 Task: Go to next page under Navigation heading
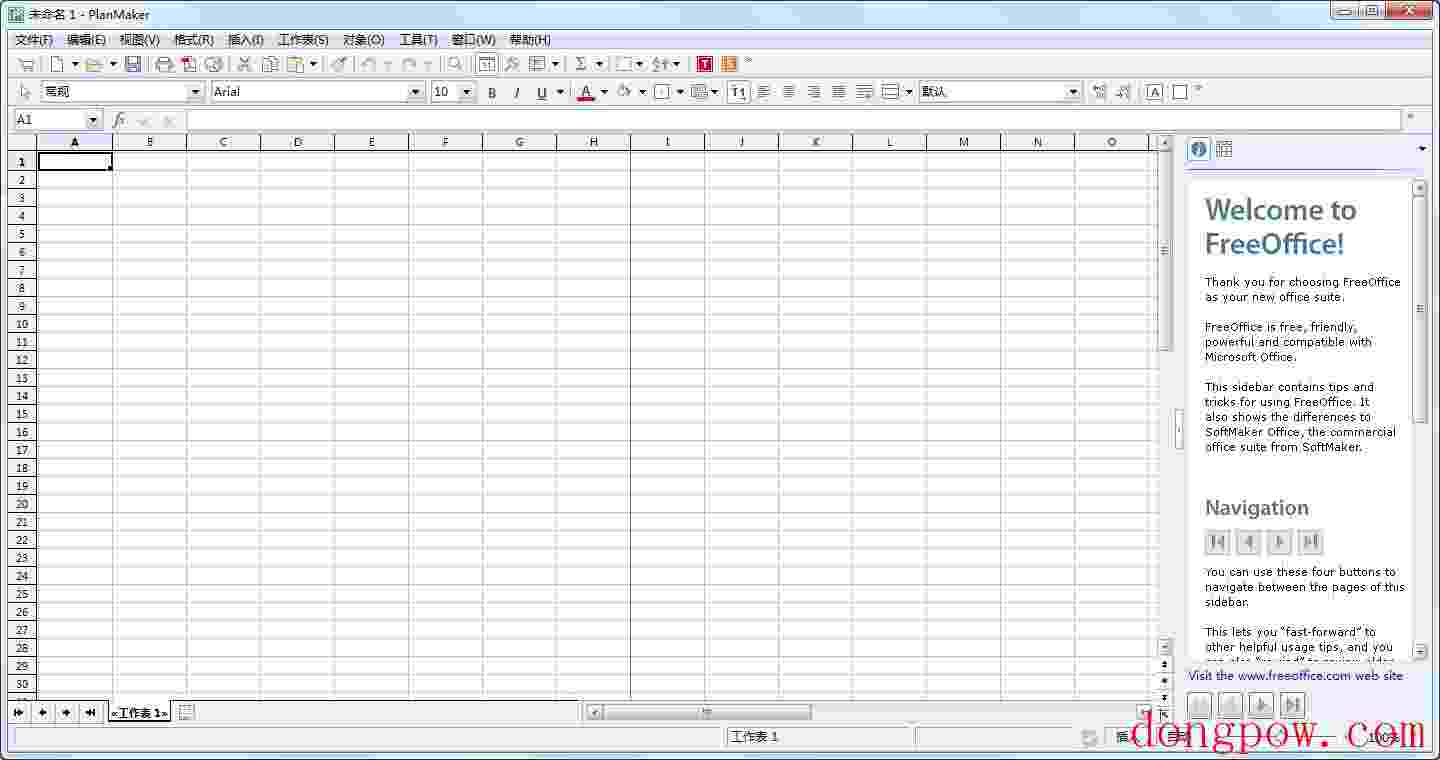click(1279, 542)
